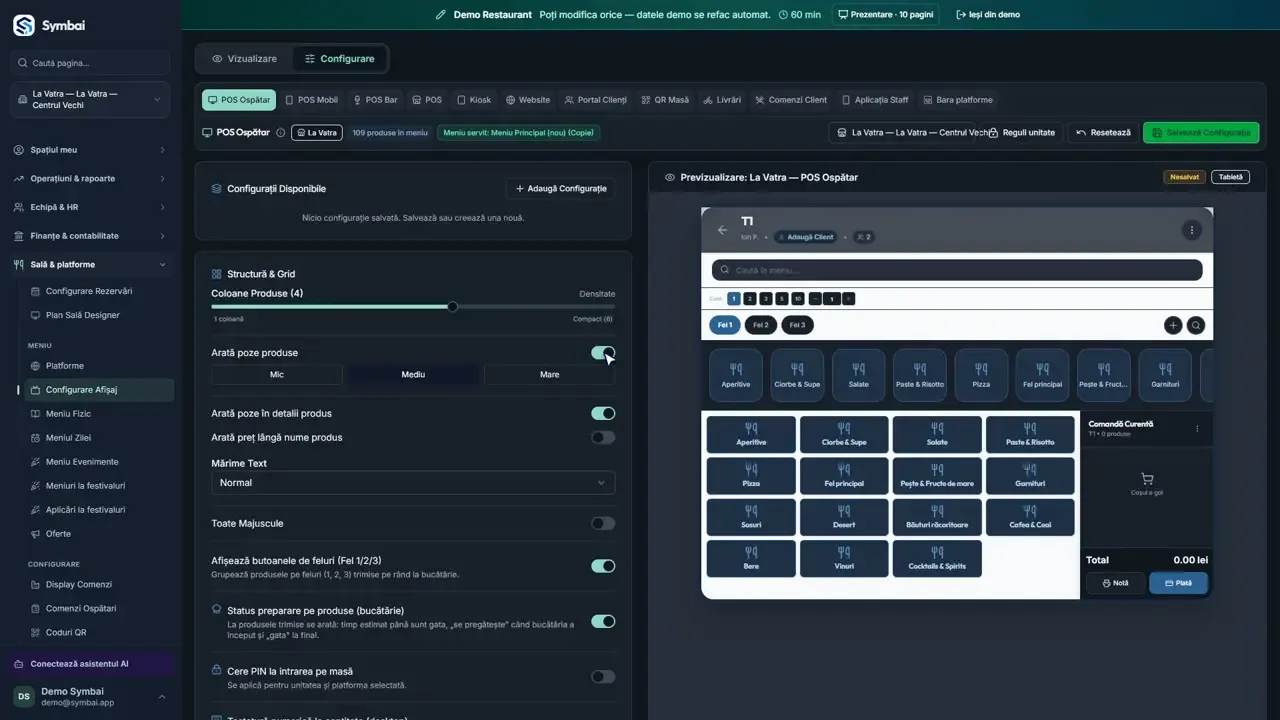
Task: Enable Arată preț lângă nume produs
Action: pos(603,437)
